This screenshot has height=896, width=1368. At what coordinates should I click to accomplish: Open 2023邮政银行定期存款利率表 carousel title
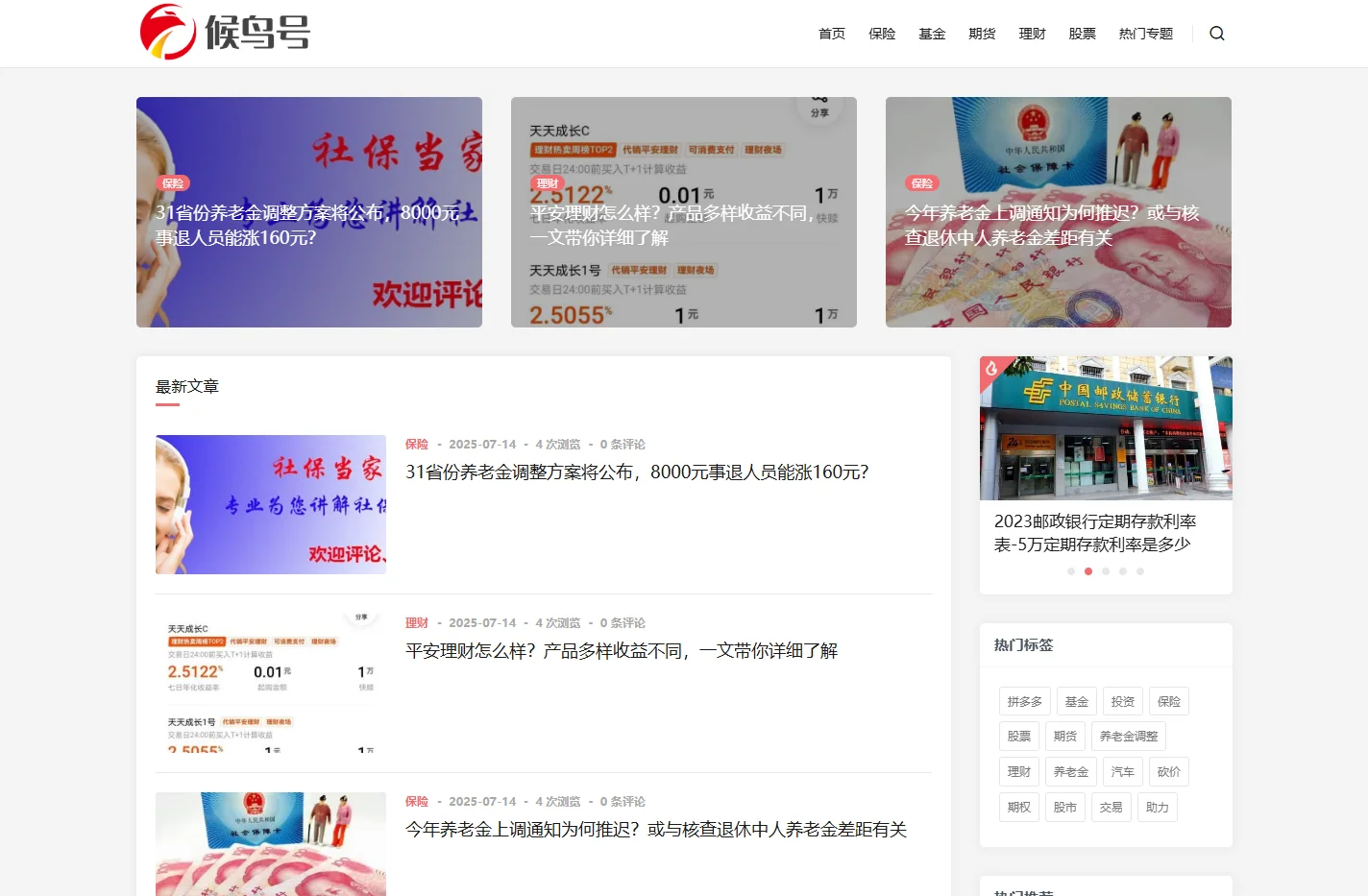click(1095, 533)
